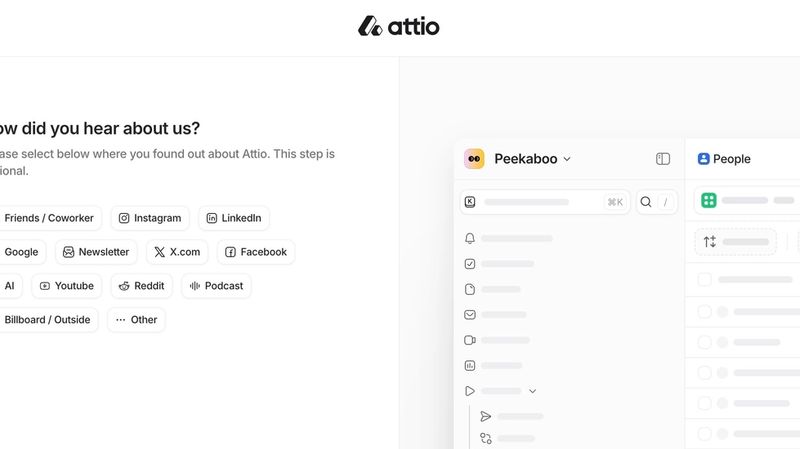Screen dimensions: 800x449
Task: Click the LinkedIn logo icon
Action: [x=212, y=218]
